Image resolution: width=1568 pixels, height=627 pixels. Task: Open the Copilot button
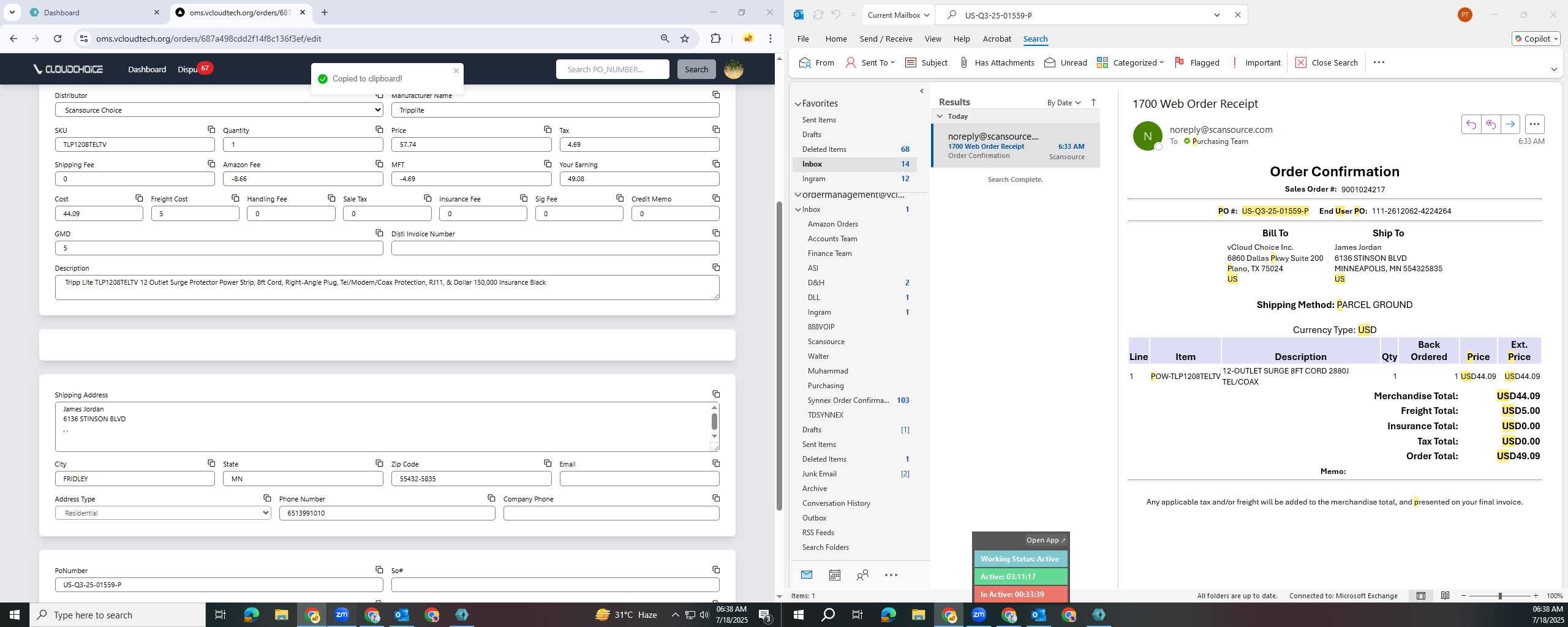tap(1536, 39)
